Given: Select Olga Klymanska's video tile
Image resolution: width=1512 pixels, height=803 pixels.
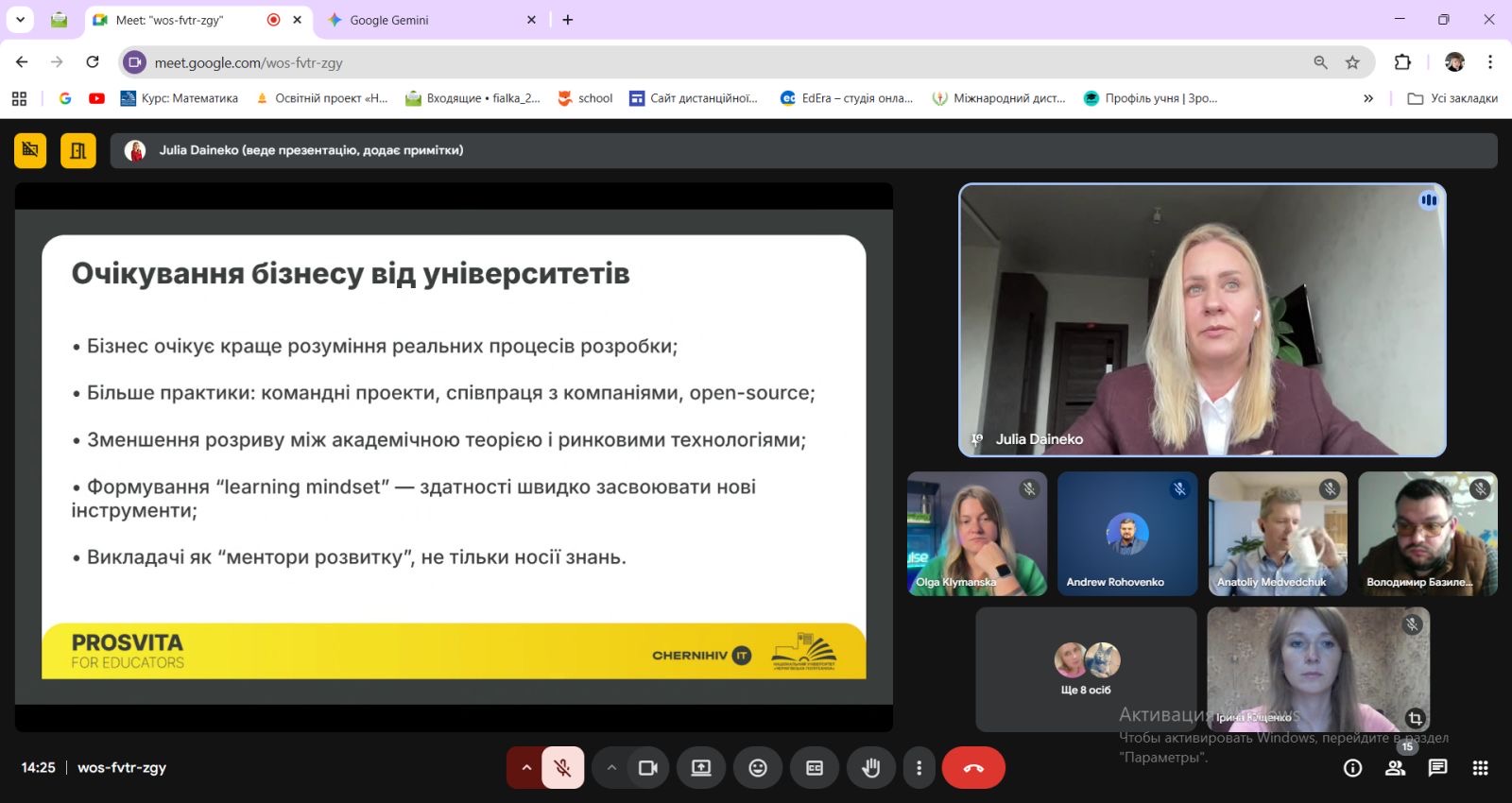Looking at the screenshot, I should click(x=977, y=534).
